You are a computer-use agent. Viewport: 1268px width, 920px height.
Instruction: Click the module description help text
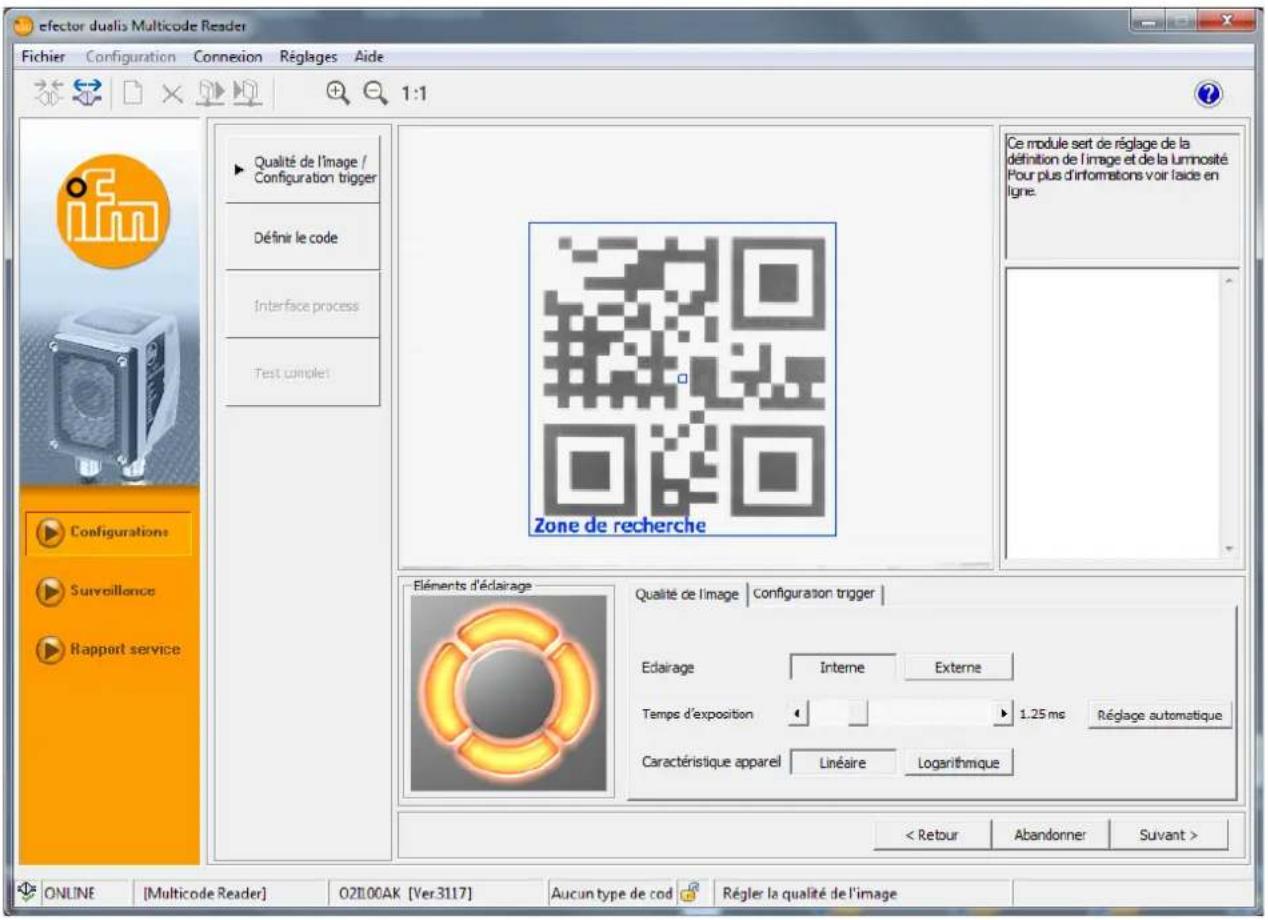[x=1119, y=168]
